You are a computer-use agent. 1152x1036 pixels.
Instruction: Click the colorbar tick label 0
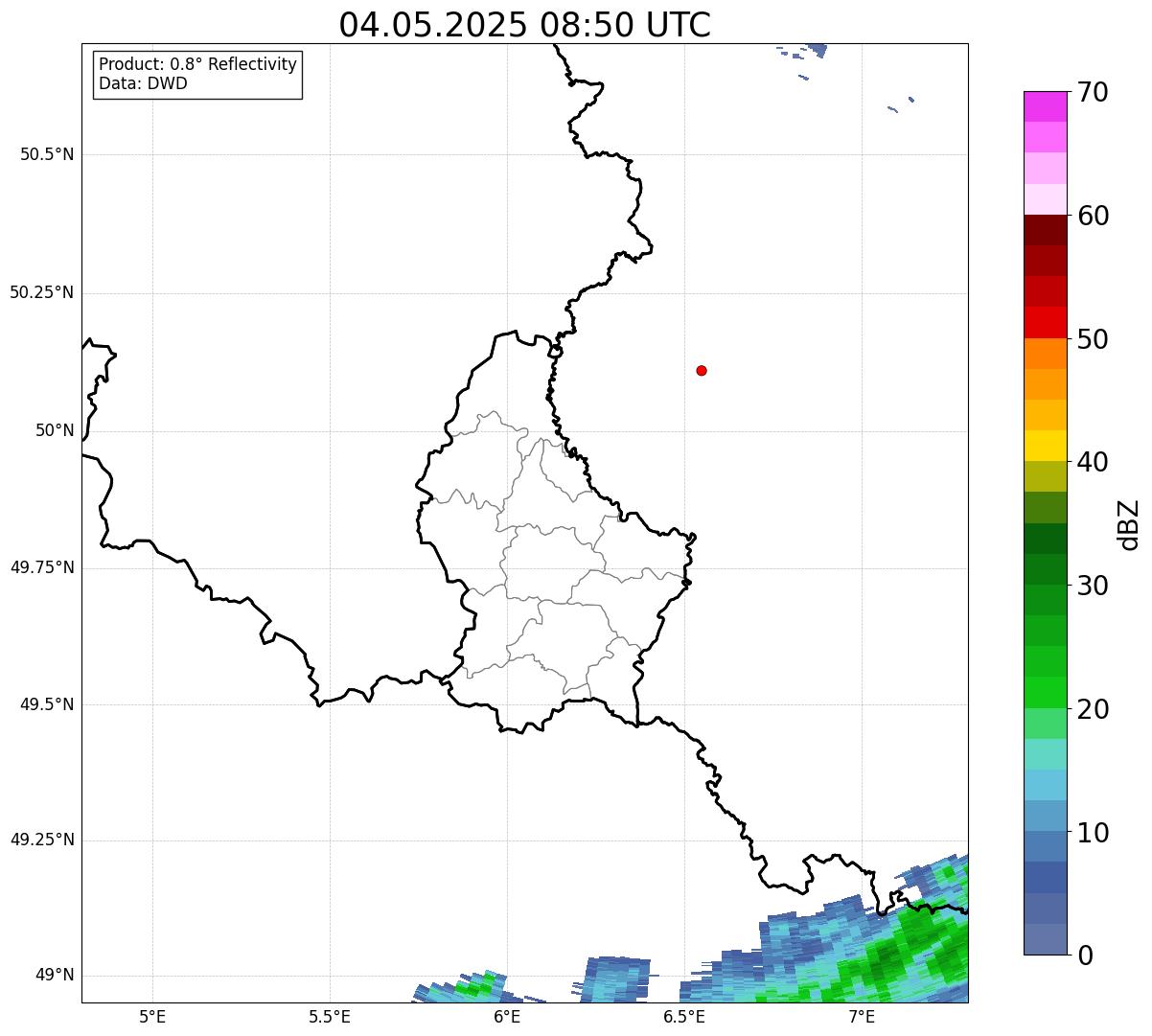point(1085,955)
